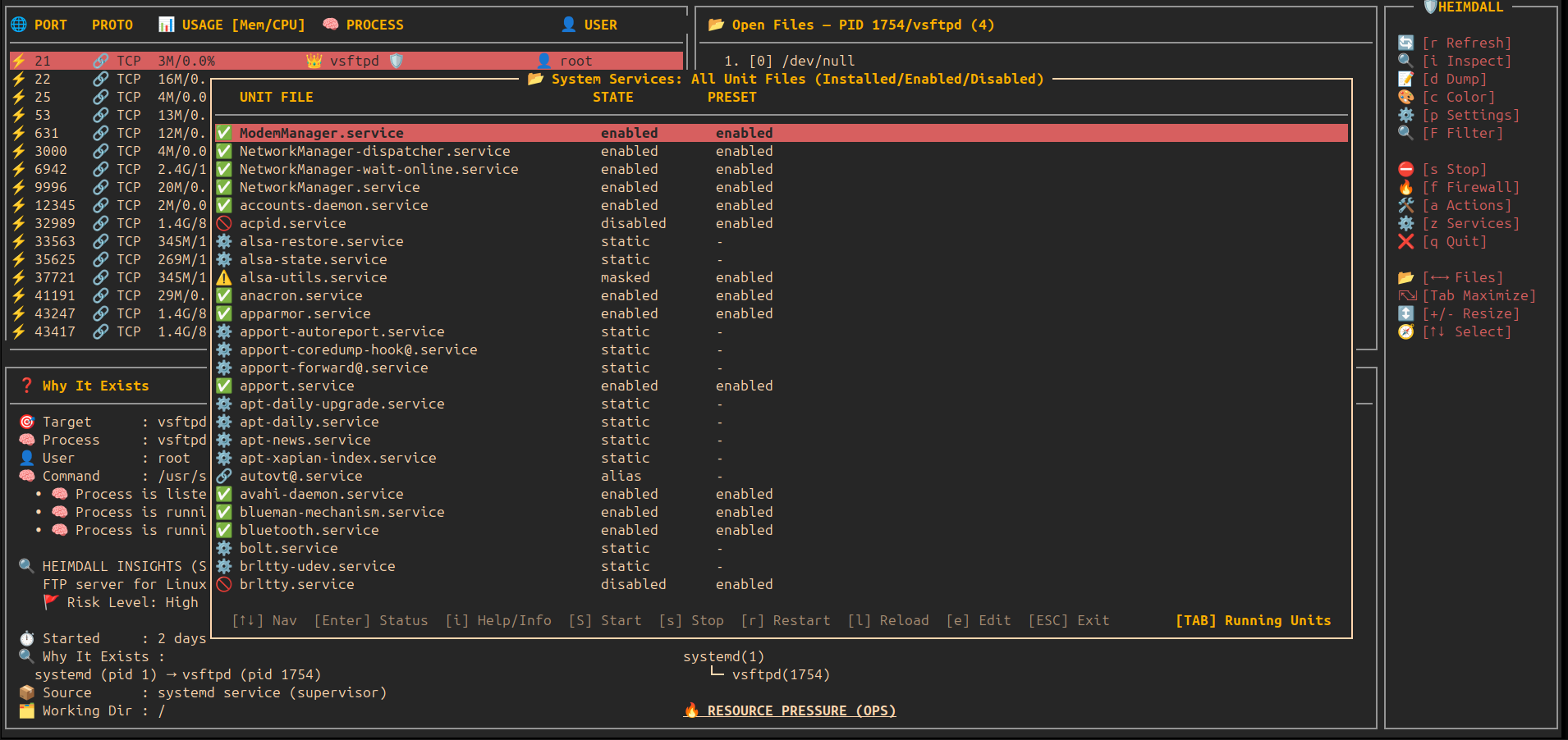Viewport: 1568px width, 740px height.
Task: Click the tools icon beside Actions
Action: click(1405, 205)
